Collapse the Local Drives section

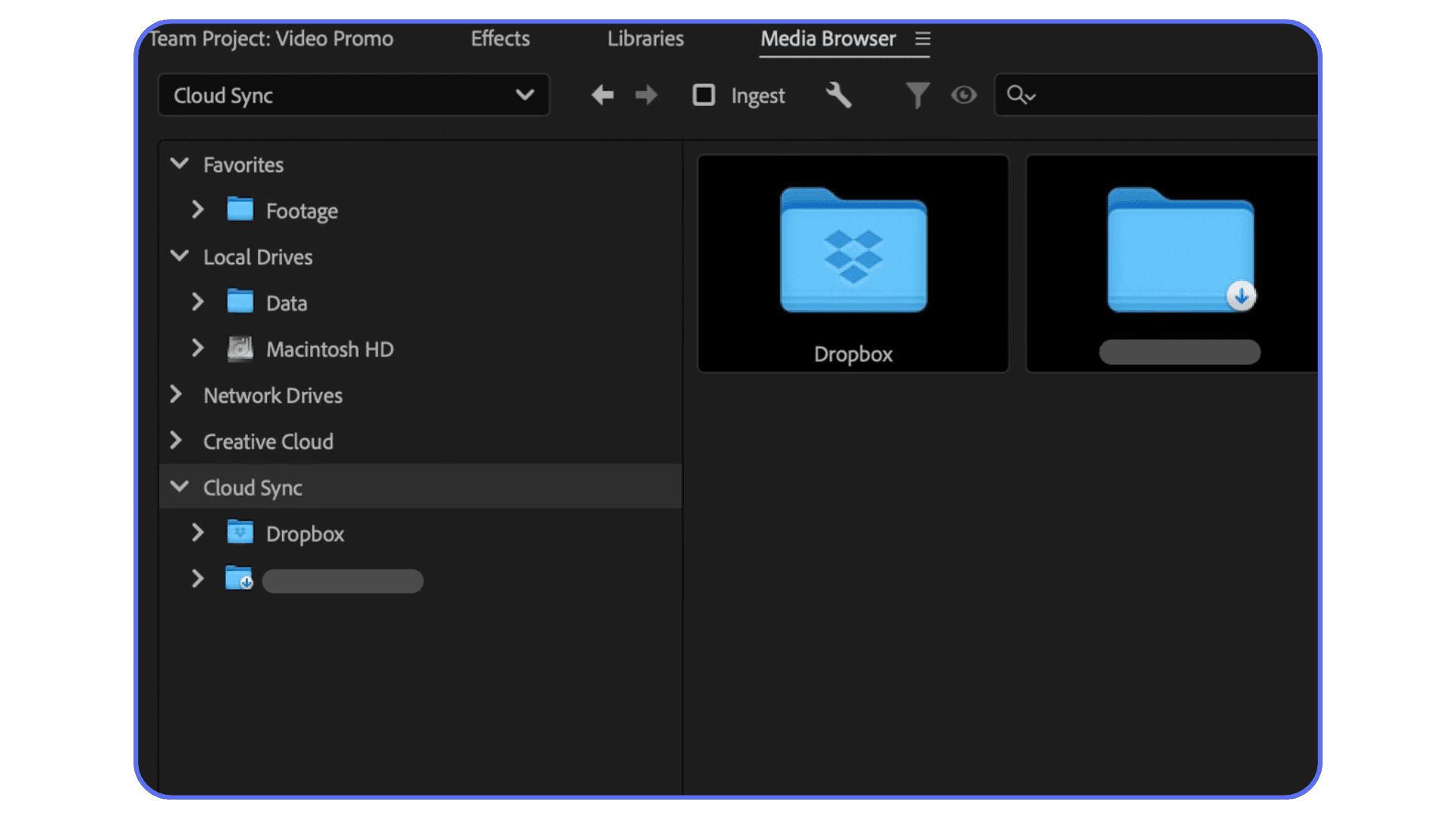click(180, 256)
